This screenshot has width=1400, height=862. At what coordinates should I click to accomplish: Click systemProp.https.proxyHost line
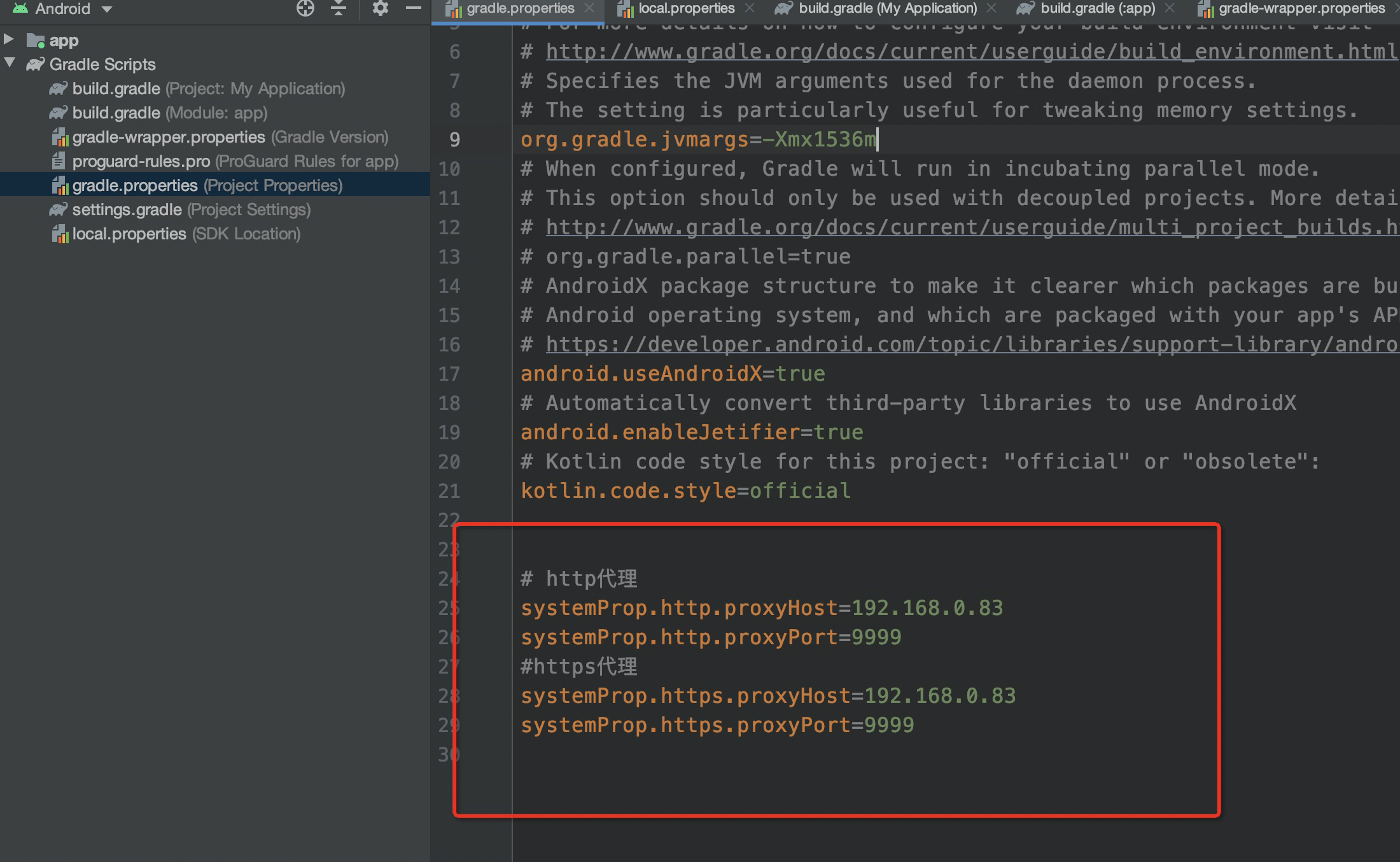[x=768, y=696]
